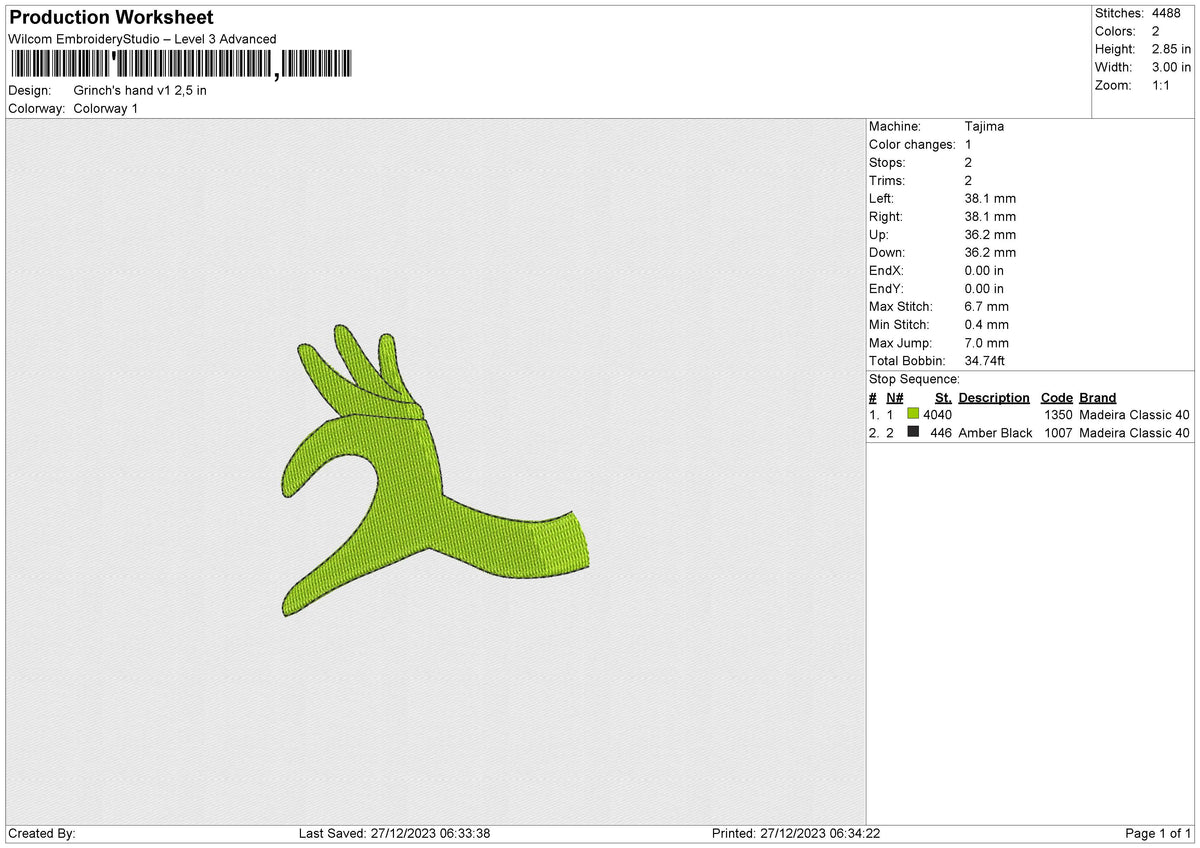Click the stitch count 4040
The width and height of the screenshot is (1200, 848).
(937, 414)
